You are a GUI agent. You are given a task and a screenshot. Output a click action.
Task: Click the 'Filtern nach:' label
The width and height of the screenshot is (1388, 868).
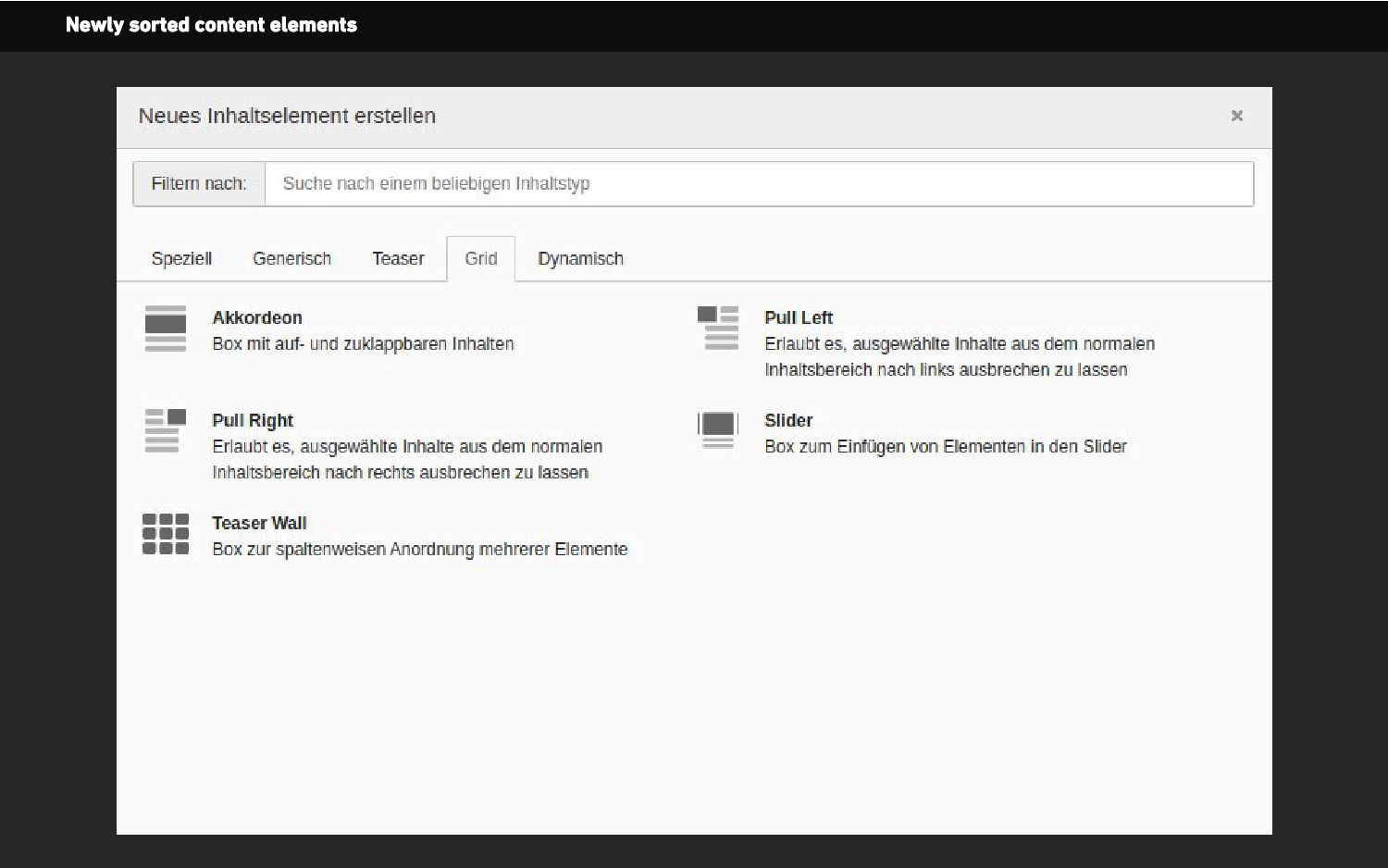click(199, 183)
